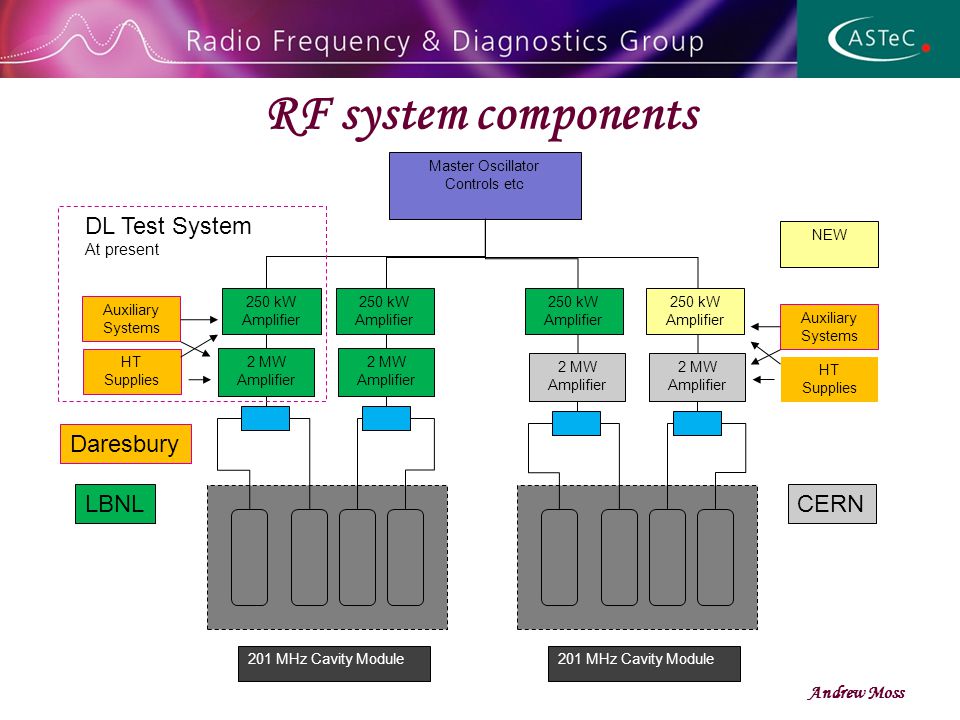Select the right HT Supplies box
The image size is (960, 720).
click(829, 379)
